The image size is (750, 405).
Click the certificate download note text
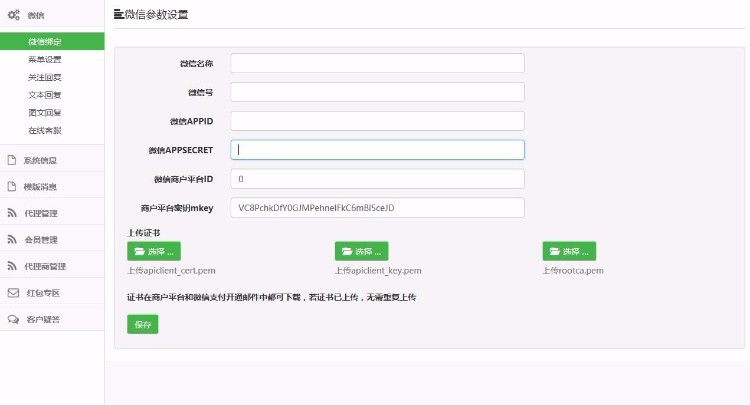pyautogui.click(x=271, y=297)
